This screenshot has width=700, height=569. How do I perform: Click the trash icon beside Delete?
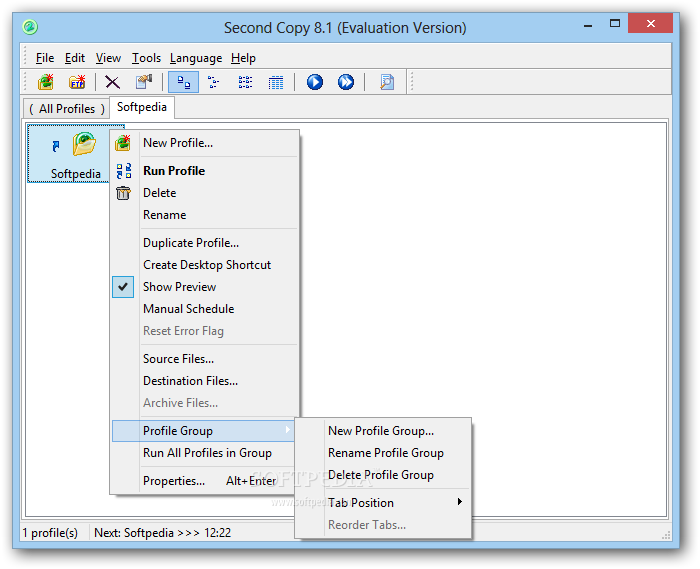pyautogui.click(x=123, y=193)
